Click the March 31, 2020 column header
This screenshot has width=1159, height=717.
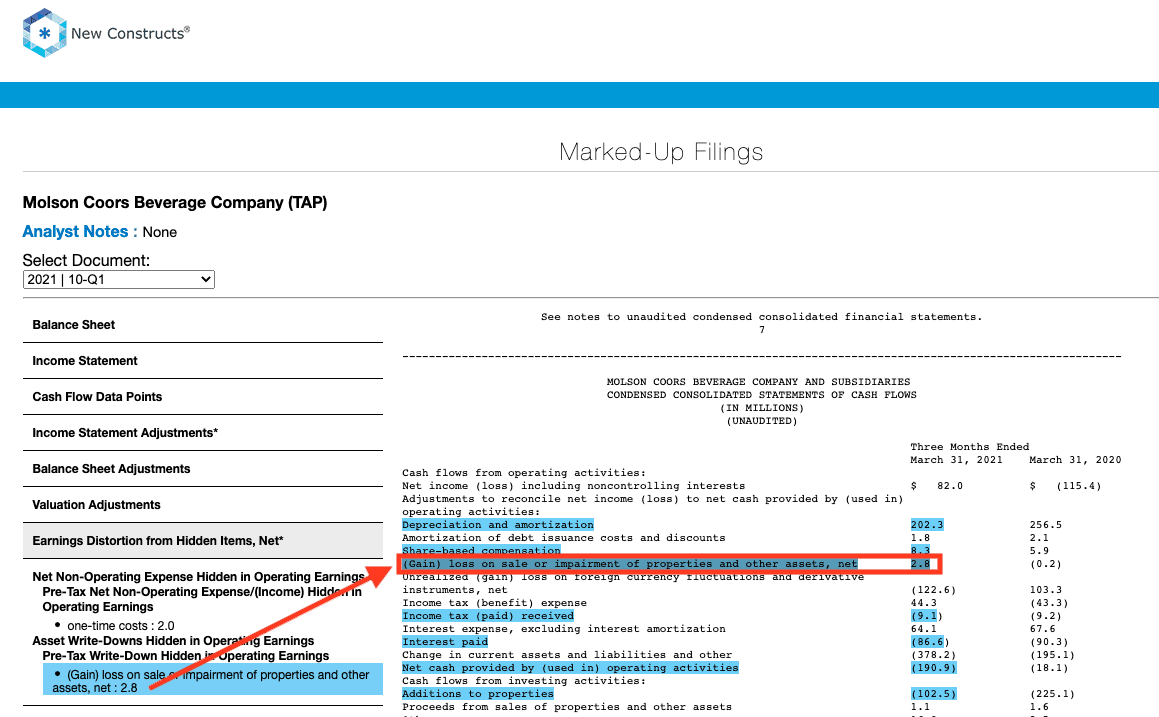pyautogui.click(x=1075, y=460)
